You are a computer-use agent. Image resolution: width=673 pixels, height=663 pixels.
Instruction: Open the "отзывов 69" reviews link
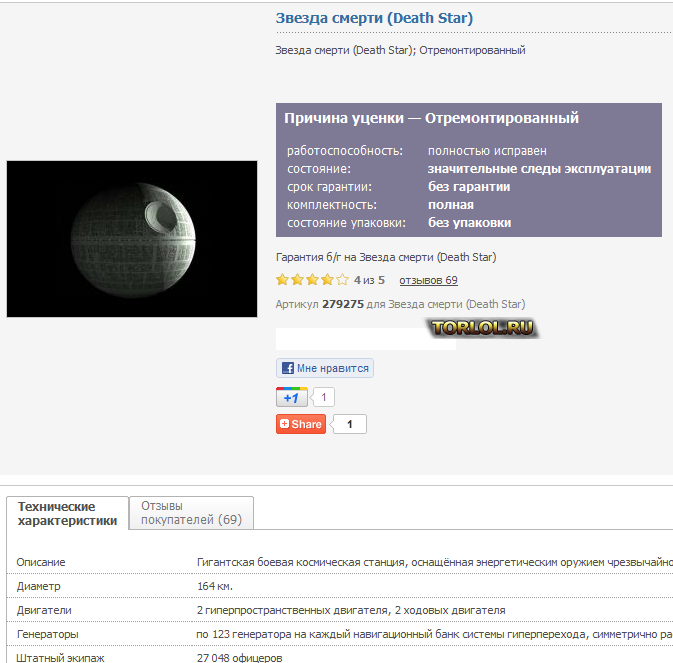click(x=428, y=280)
